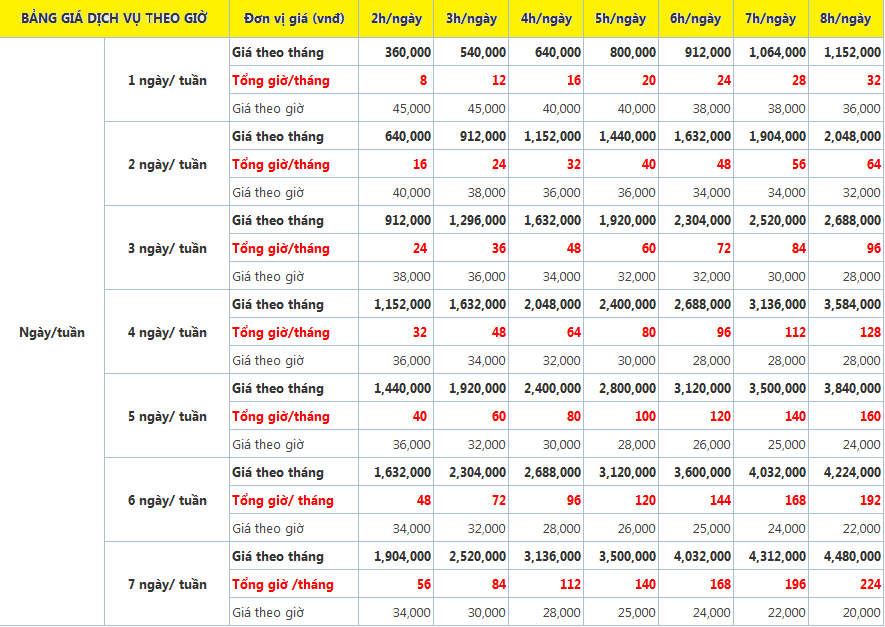Select the red total hours value 196

click(794, 584)
